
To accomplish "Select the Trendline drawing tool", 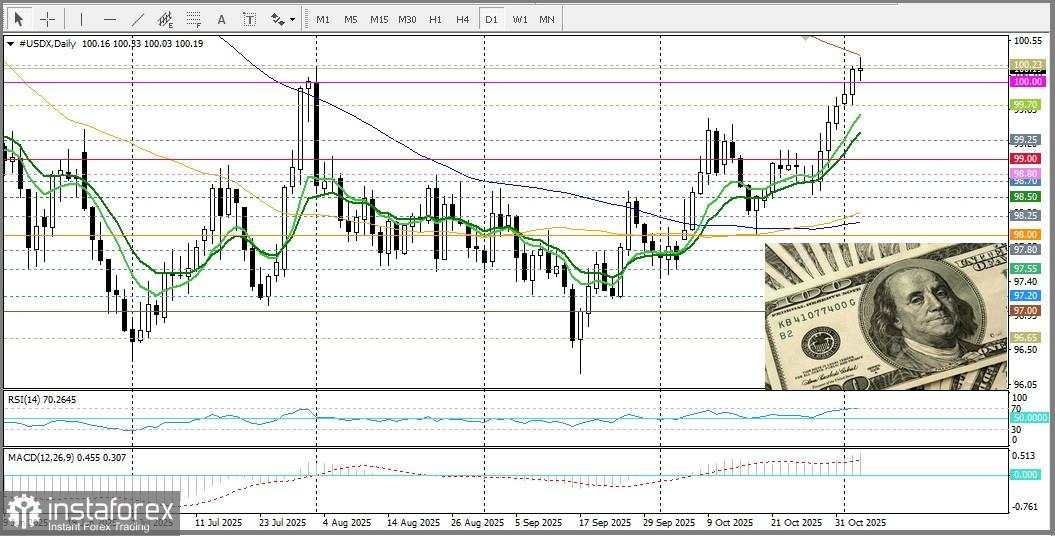I will coord(138,20).
